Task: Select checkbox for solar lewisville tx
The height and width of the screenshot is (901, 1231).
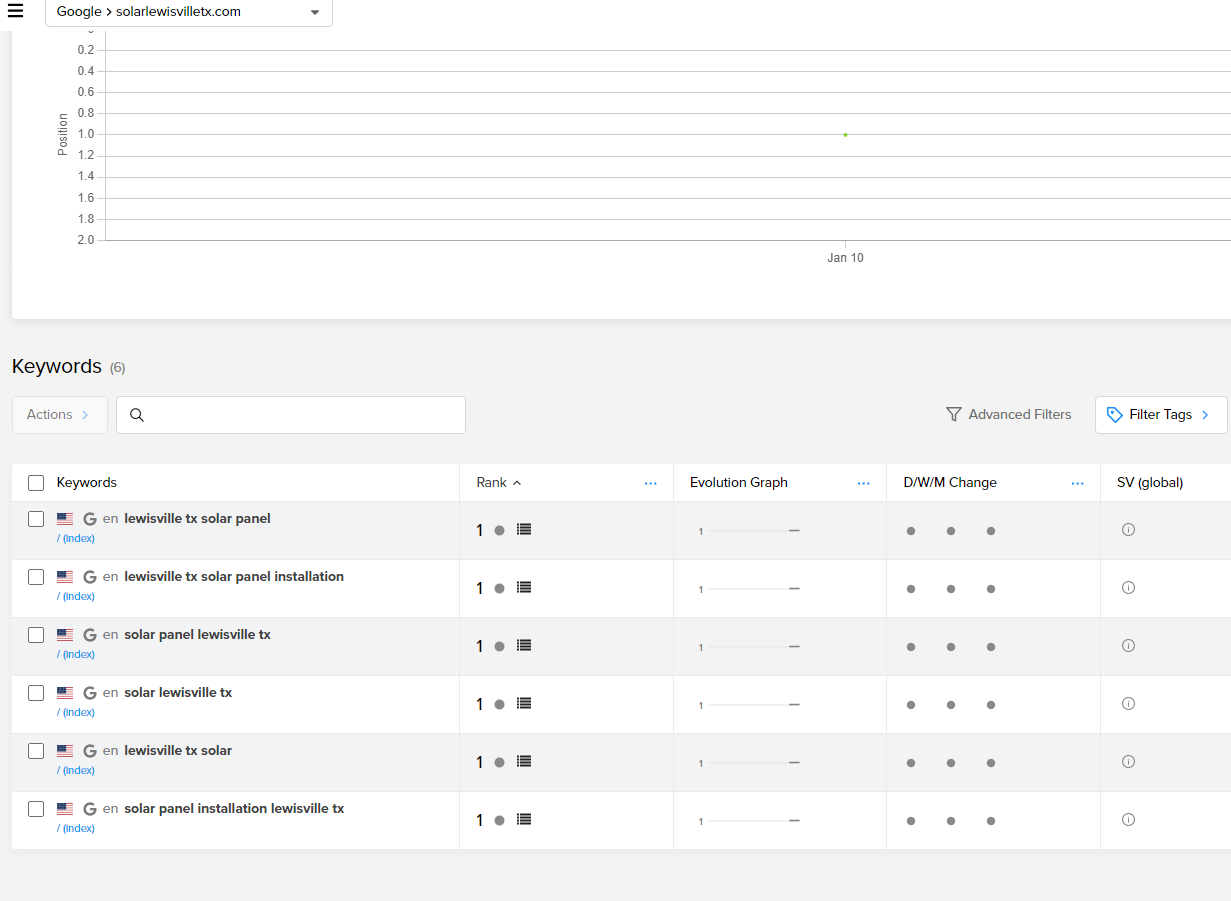Action: pyautogui.click(x=36, y=693)
